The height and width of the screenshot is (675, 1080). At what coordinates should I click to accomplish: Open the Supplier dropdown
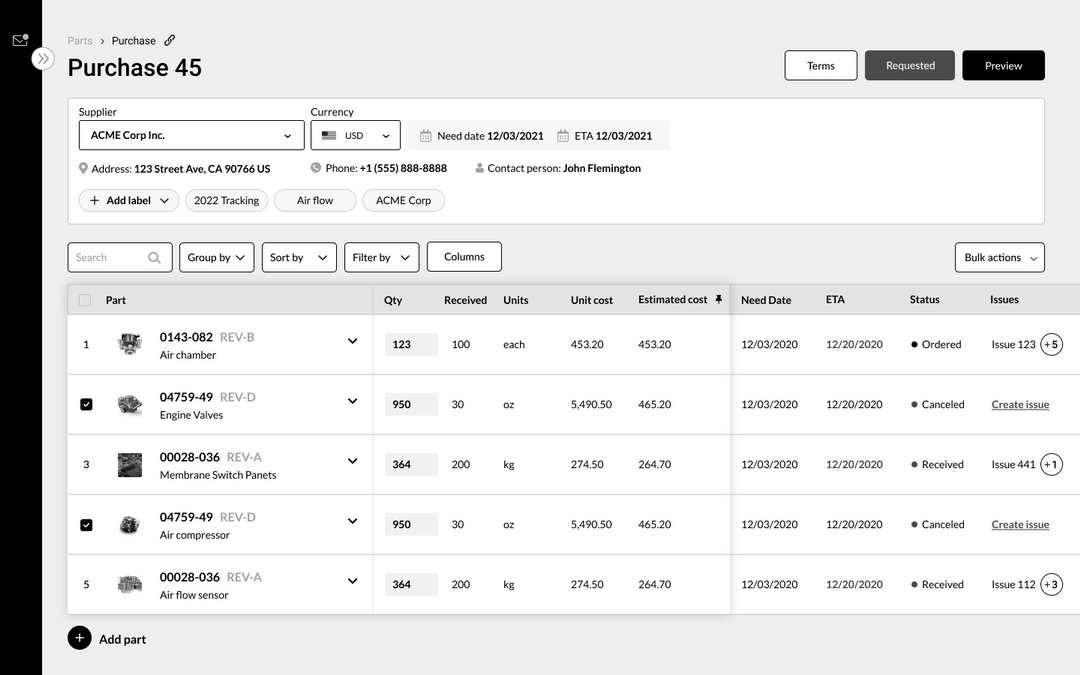pos(190,135)
